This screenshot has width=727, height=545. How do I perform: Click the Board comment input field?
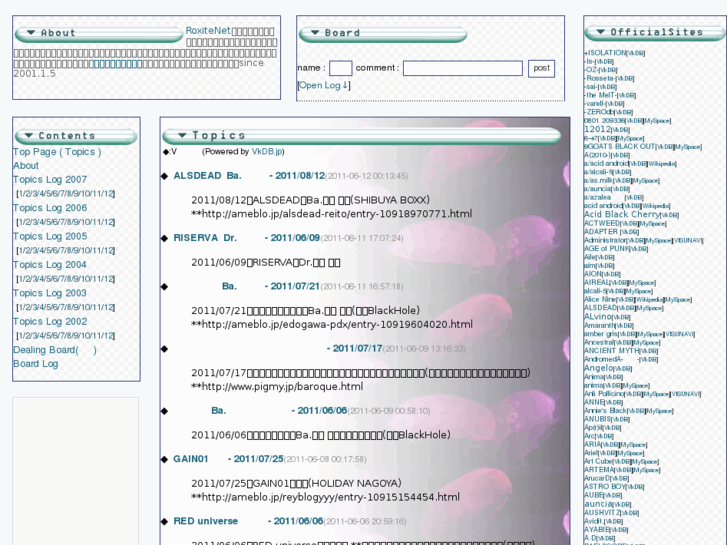click(x=463, y=68)
